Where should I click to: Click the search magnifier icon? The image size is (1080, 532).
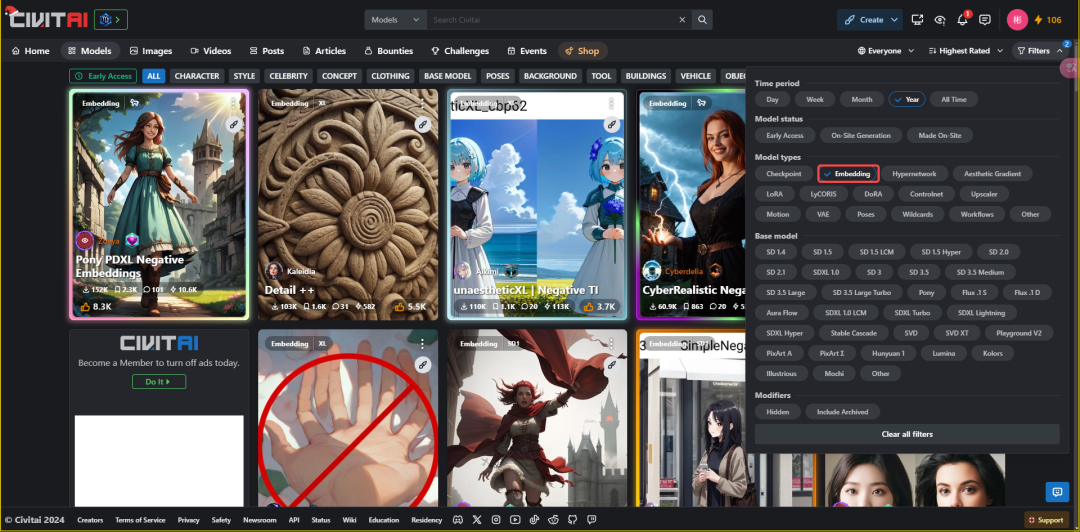(x=703, y=19)
